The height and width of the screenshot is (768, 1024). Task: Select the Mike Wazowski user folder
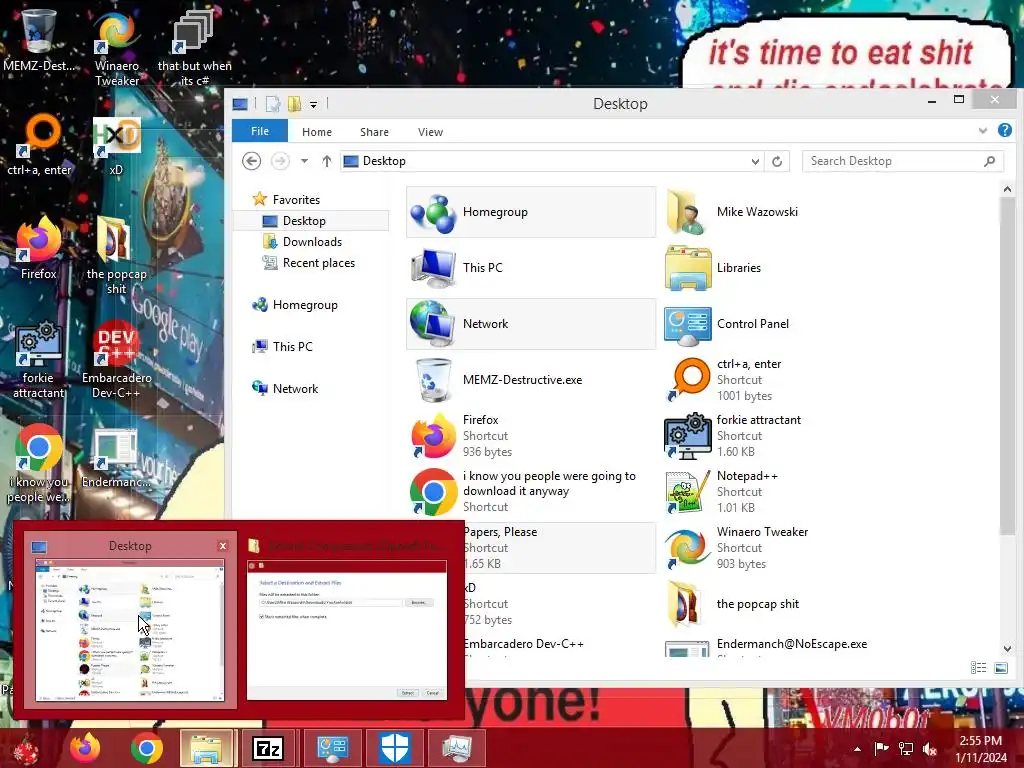pos(784,212)
